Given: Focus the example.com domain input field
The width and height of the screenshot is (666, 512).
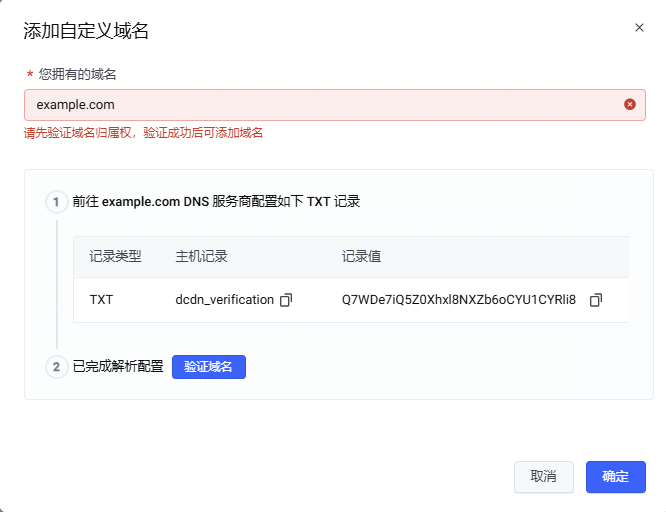Looking at the screenshot, I should click(x=320, y=104).
